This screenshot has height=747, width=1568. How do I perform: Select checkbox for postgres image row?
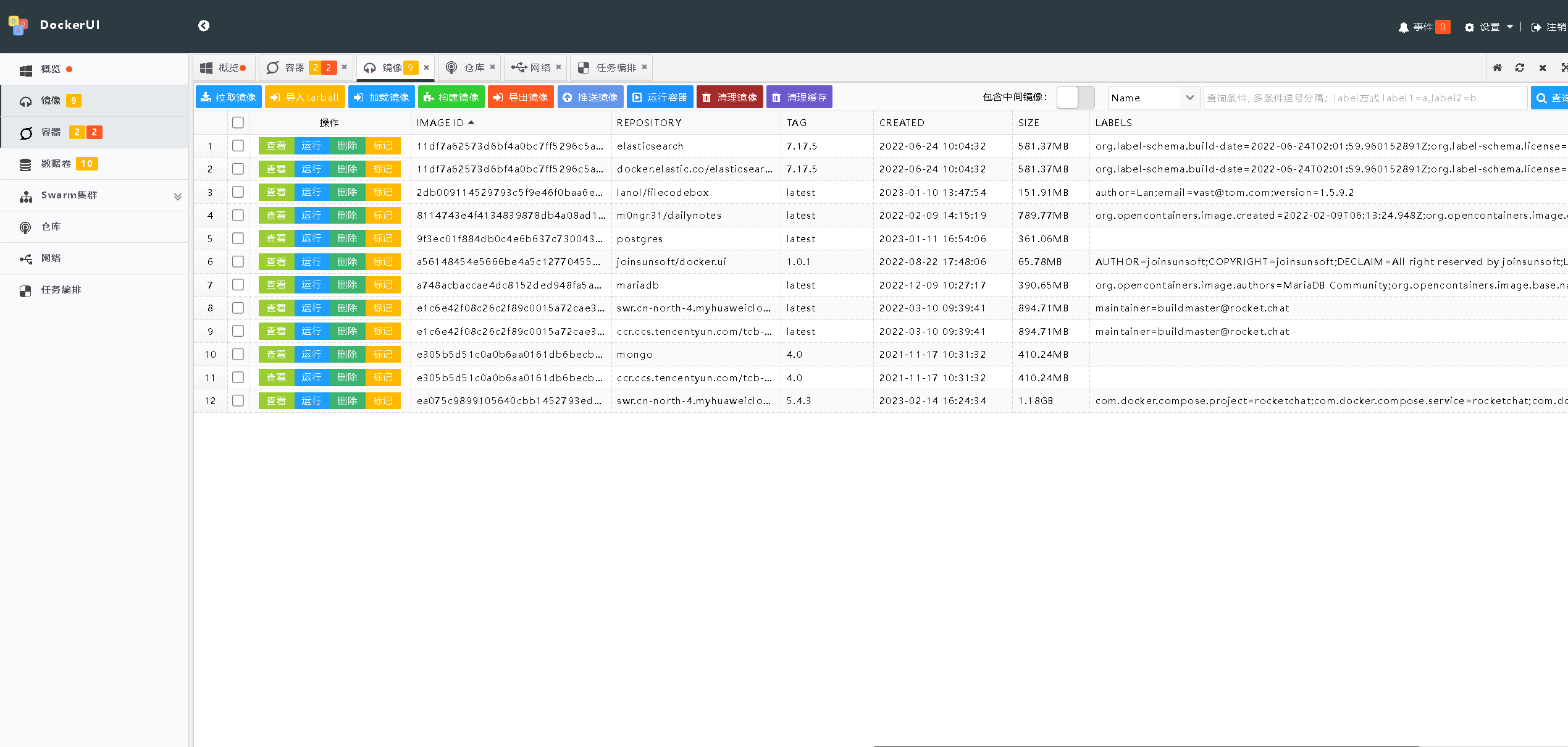[238, 238]
